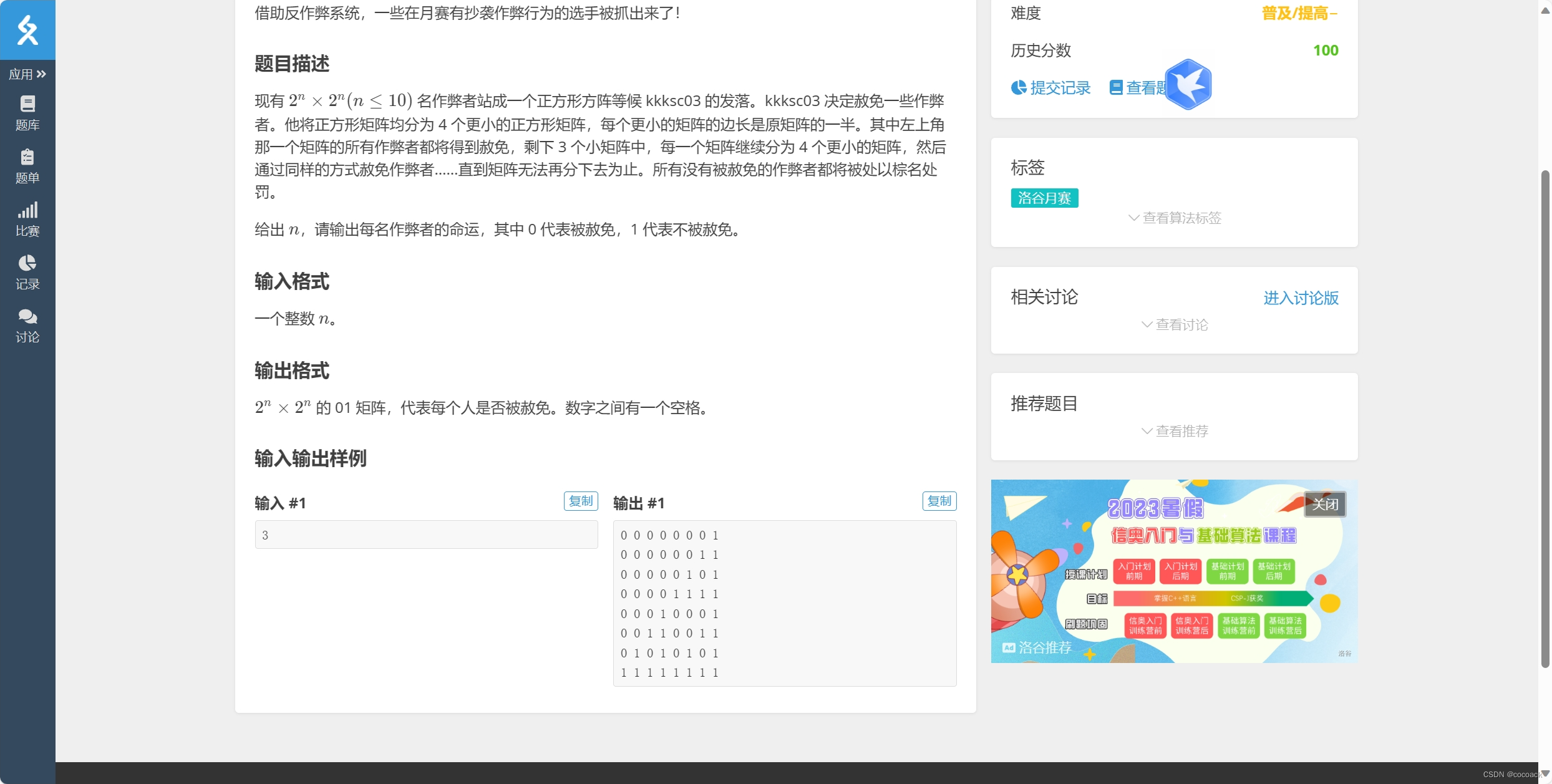This screenshot has height=784, width=1552.
Task: Click the 洛谷月赛 tag
Action: (1044, 198)
